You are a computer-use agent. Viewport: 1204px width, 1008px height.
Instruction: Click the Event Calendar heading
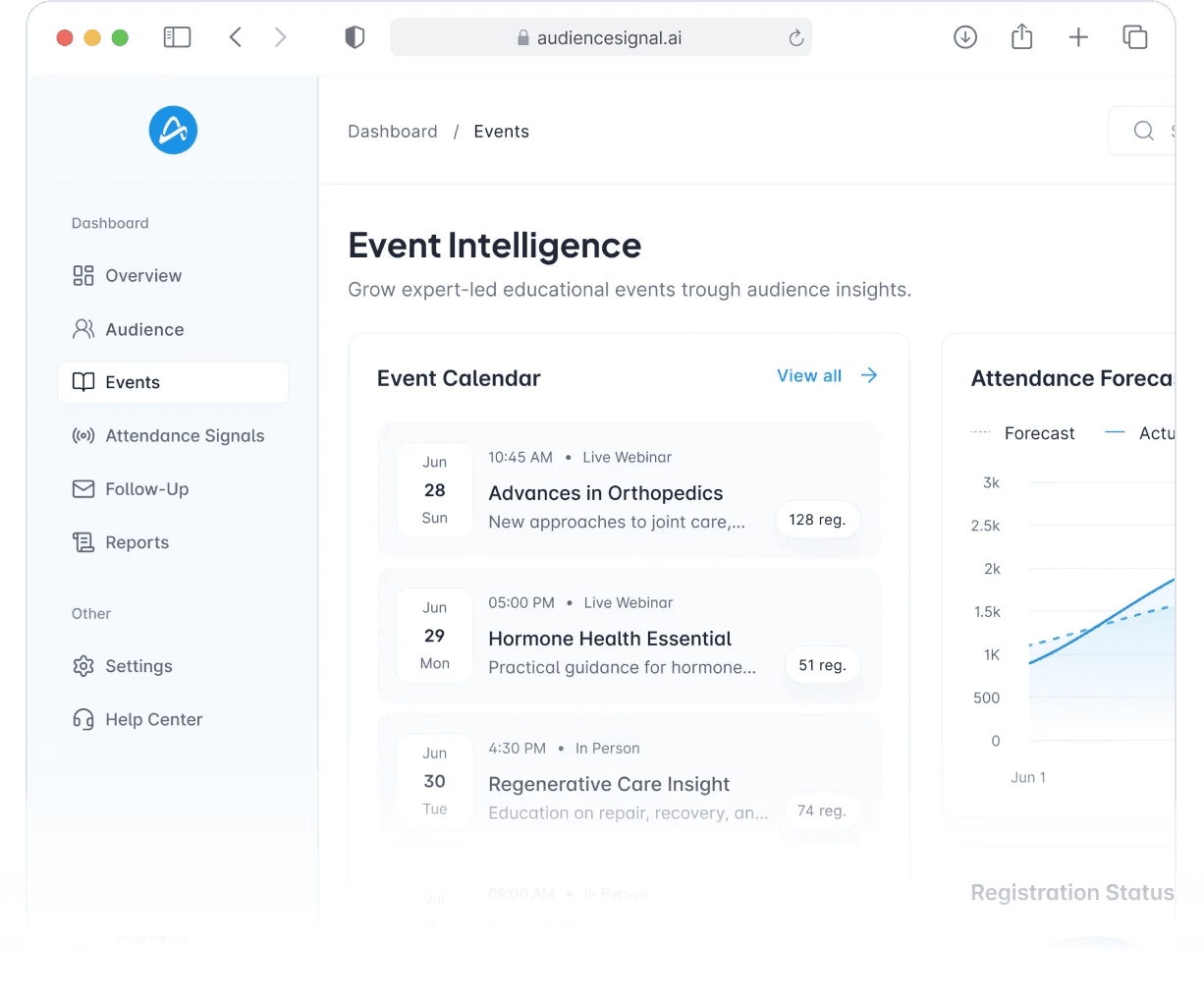(x=459, y=378)
